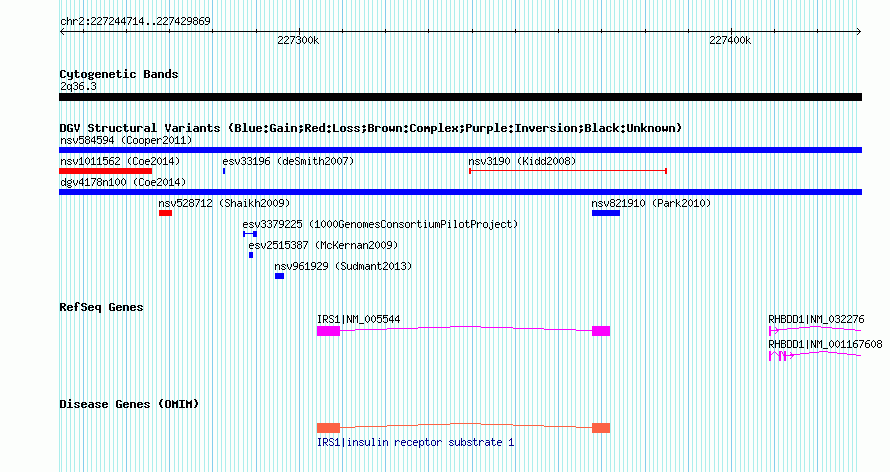Click the DGV Structural Variants track title
This screenshot has width=890, height=472.
tap(371, 128)
